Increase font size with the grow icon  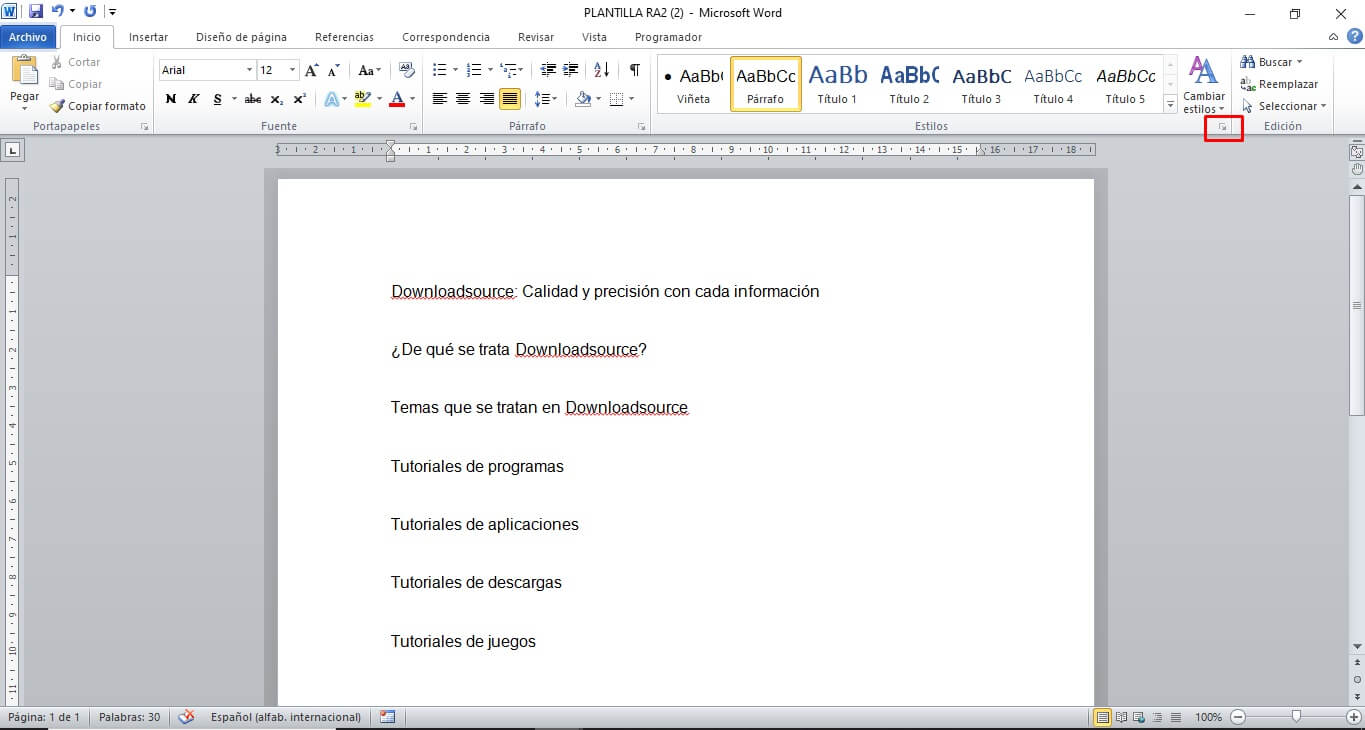(312, 70)
